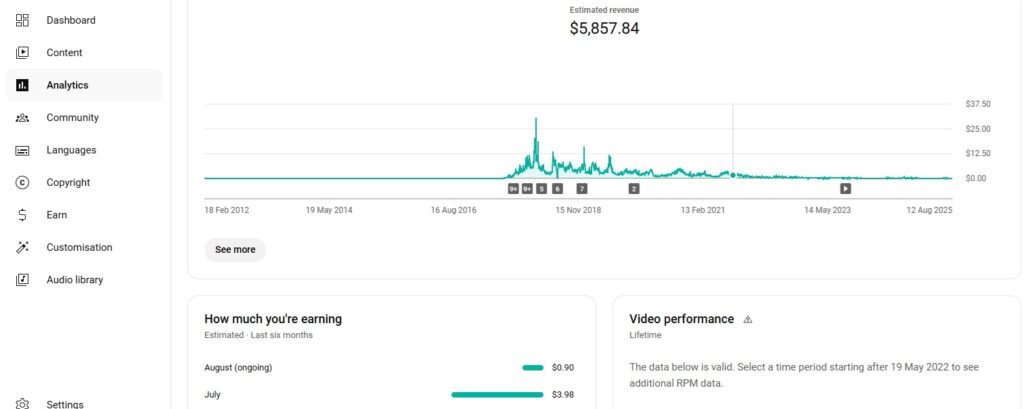Click the Audio library icon
Image resolution: width=1024 pixels, height=409 pixels.
click(x=22, y=280)
